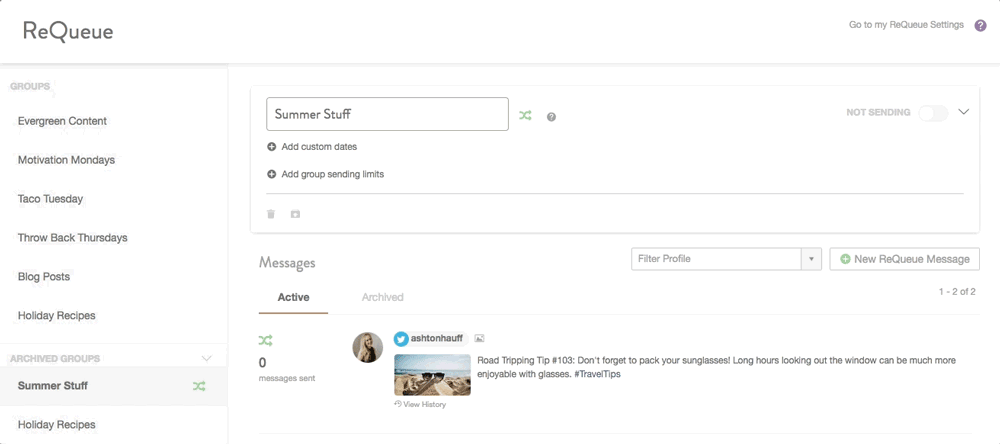1000x444 pixels.
Task: Click the archive group icon beside the trash
Action: [x=295, y=214]
